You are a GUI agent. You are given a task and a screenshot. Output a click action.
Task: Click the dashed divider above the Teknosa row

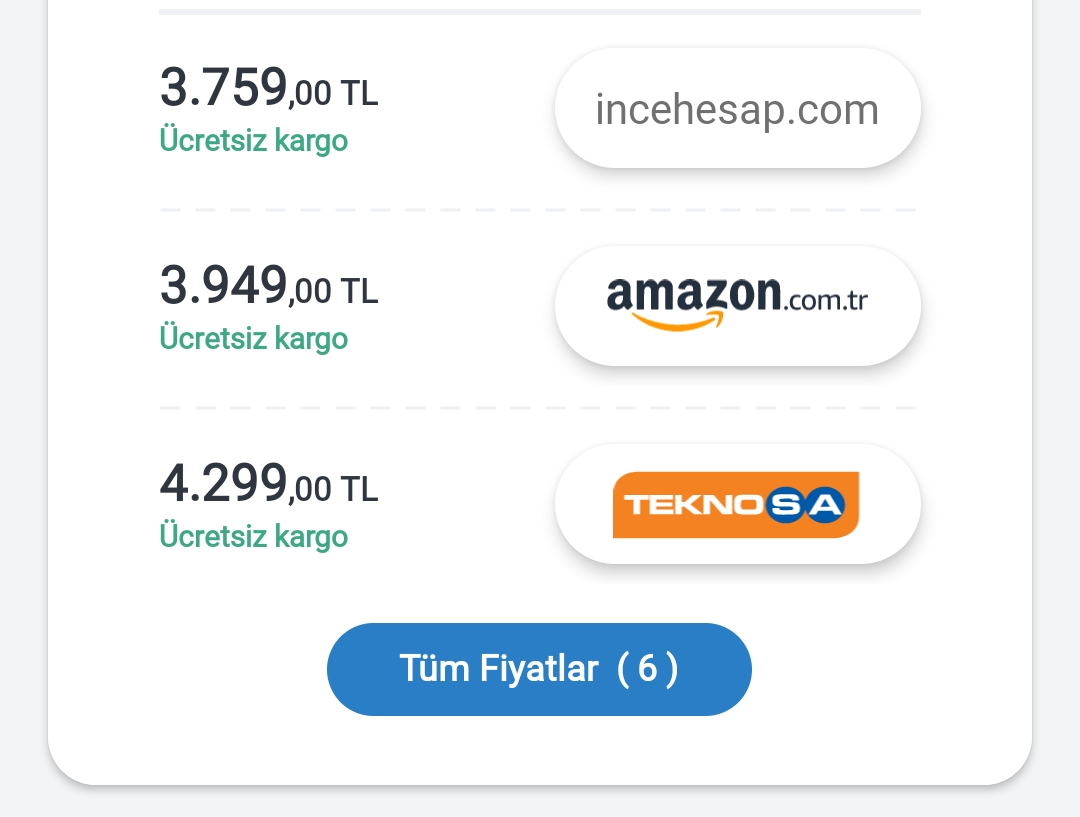(539, 408)
